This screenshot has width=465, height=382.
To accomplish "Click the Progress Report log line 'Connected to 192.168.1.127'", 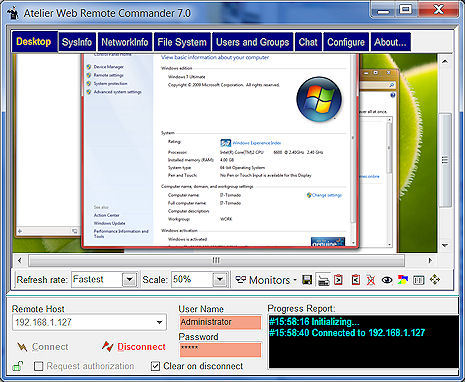I will pyautogui.click(x=347, y=333).
